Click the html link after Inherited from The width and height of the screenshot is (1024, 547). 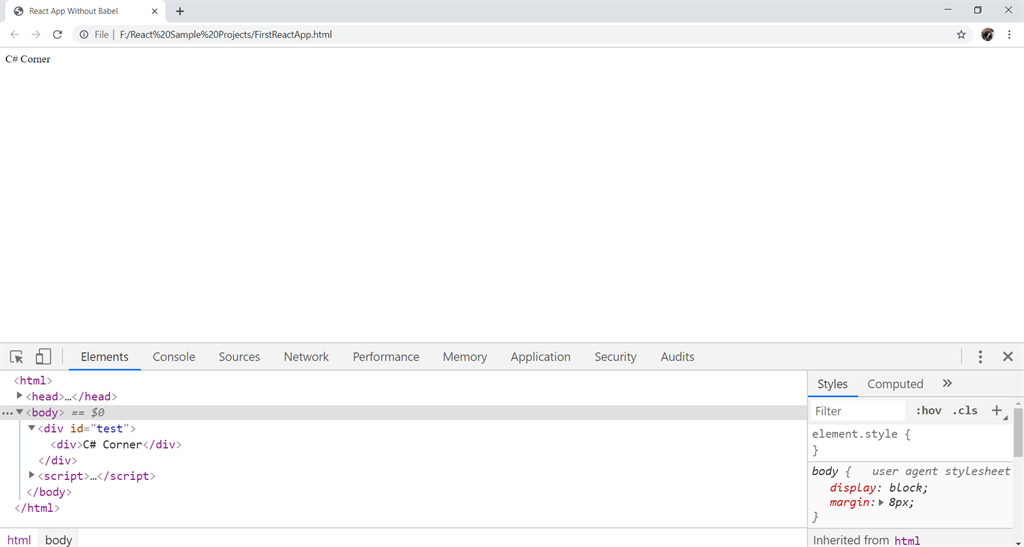(907, 540)
